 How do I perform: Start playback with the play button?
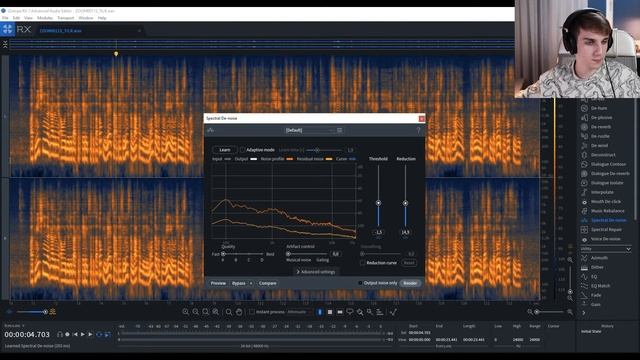click(x=83, y=334)
